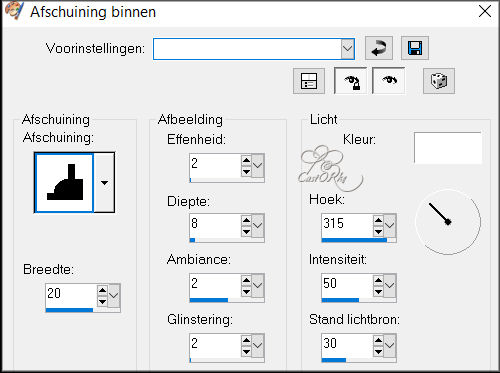Click the reset to default arrow icon
The height and width of the screenshot is (373, 500).
point(379,48)
